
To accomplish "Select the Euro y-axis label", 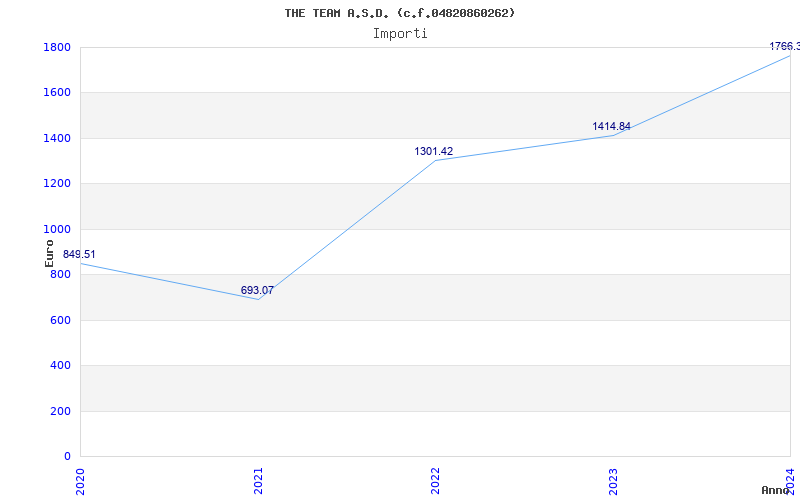I will 50,252.
